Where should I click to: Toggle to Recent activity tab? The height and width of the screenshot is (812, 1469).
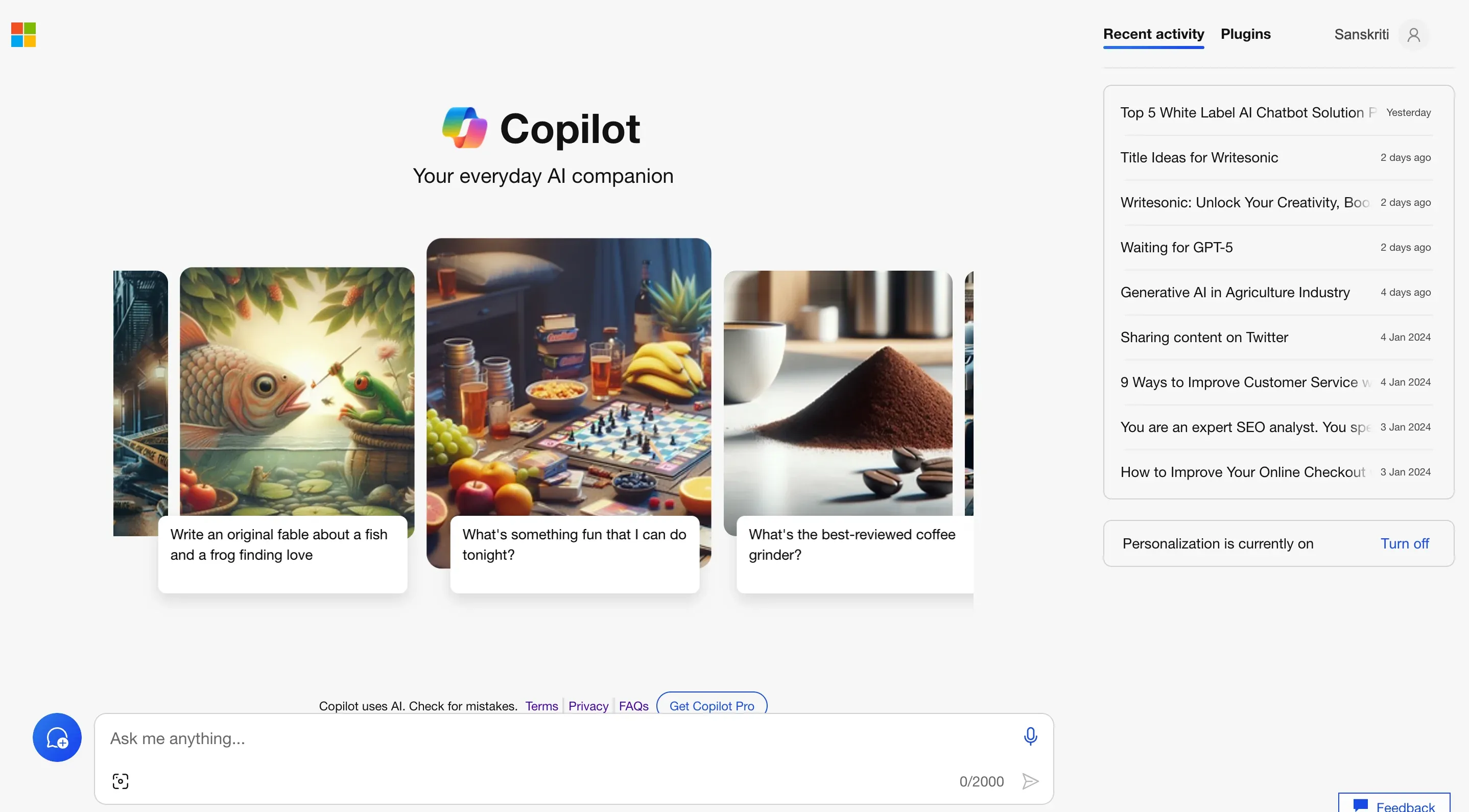pyautogui.click(x=1153, y=34)
